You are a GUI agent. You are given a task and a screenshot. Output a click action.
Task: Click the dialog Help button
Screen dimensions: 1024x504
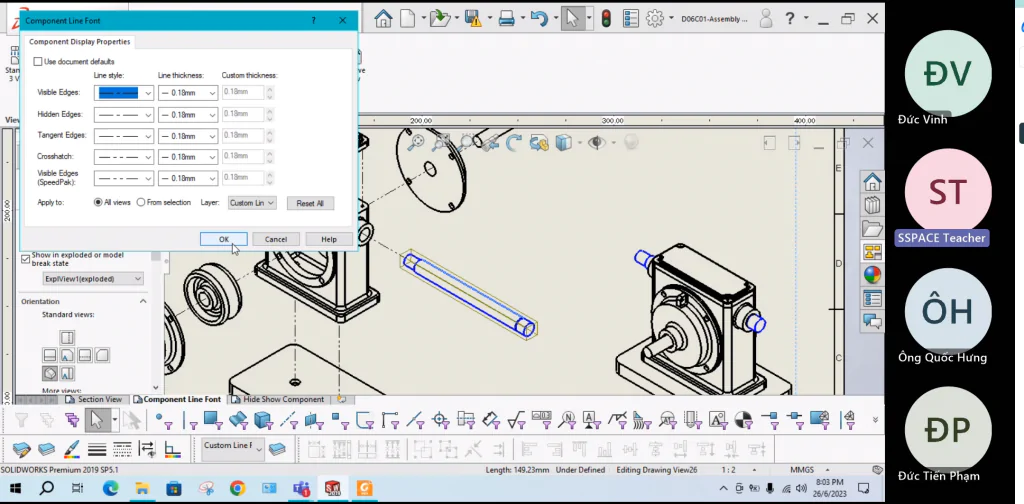[328, 240]
